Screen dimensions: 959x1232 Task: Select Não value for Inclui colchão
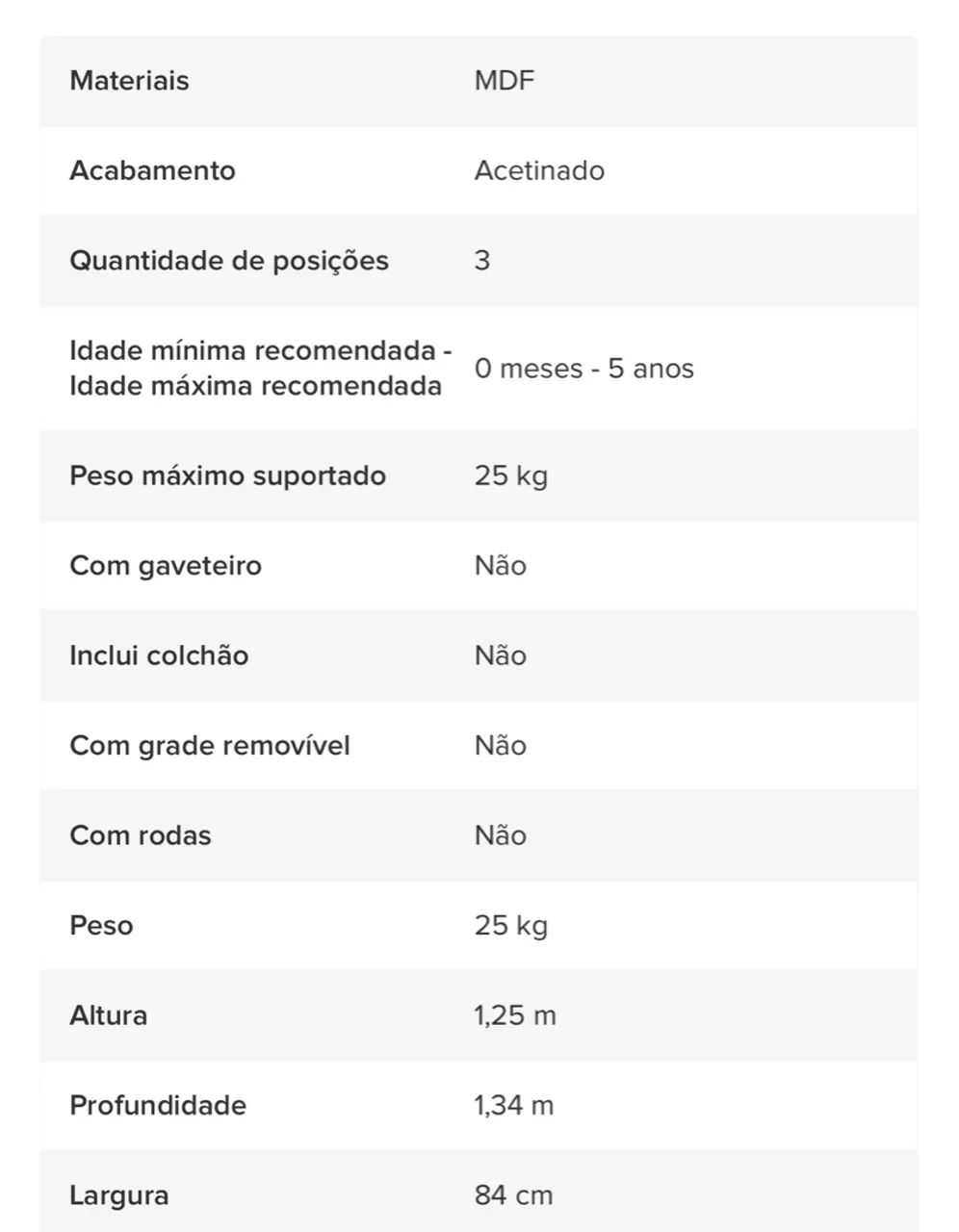(500, 655)
